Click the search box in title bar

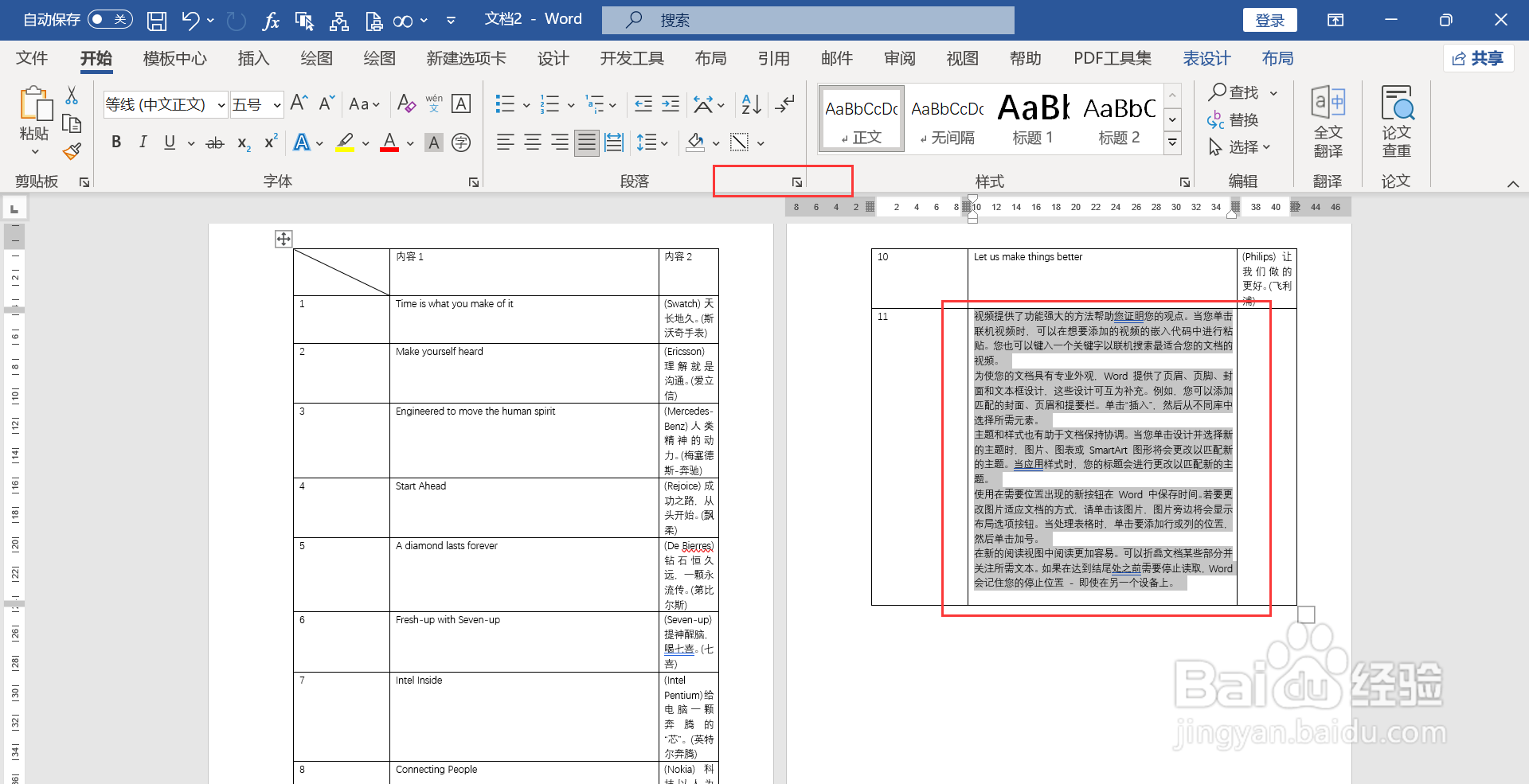click(x=808, y=20)
